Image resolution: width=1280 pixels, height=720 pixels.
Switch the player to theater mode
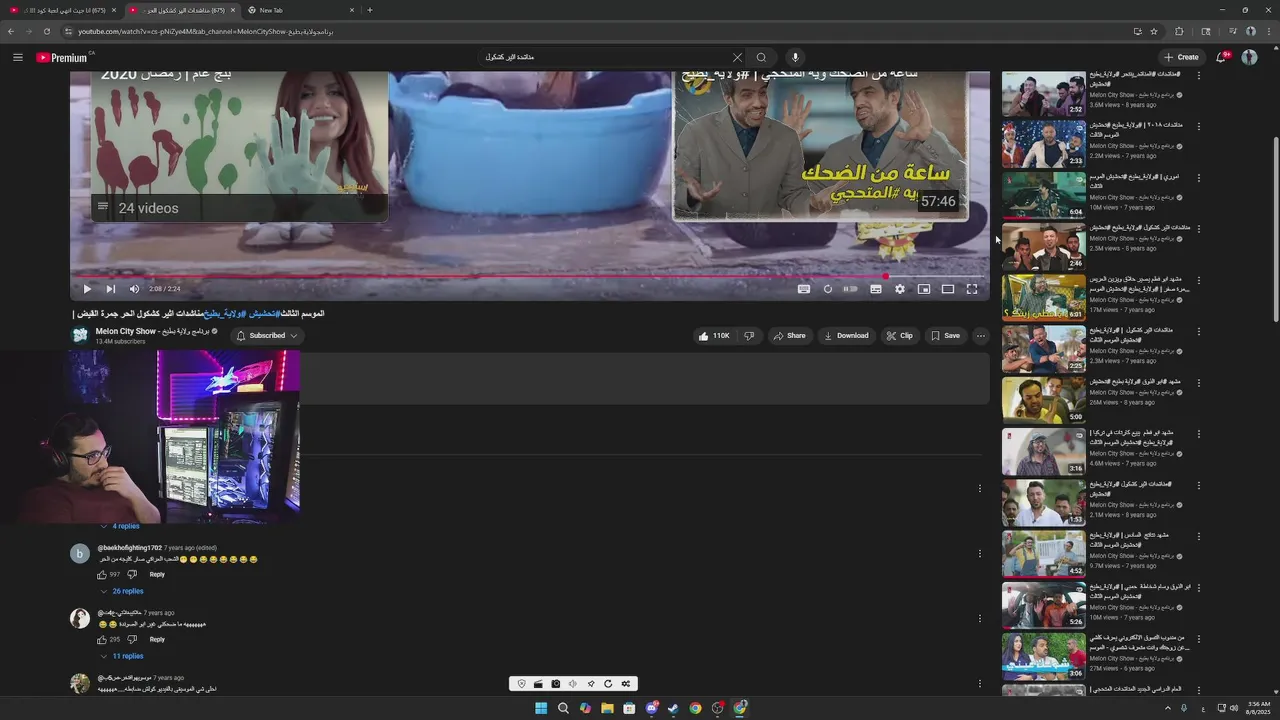coord(948,289)
